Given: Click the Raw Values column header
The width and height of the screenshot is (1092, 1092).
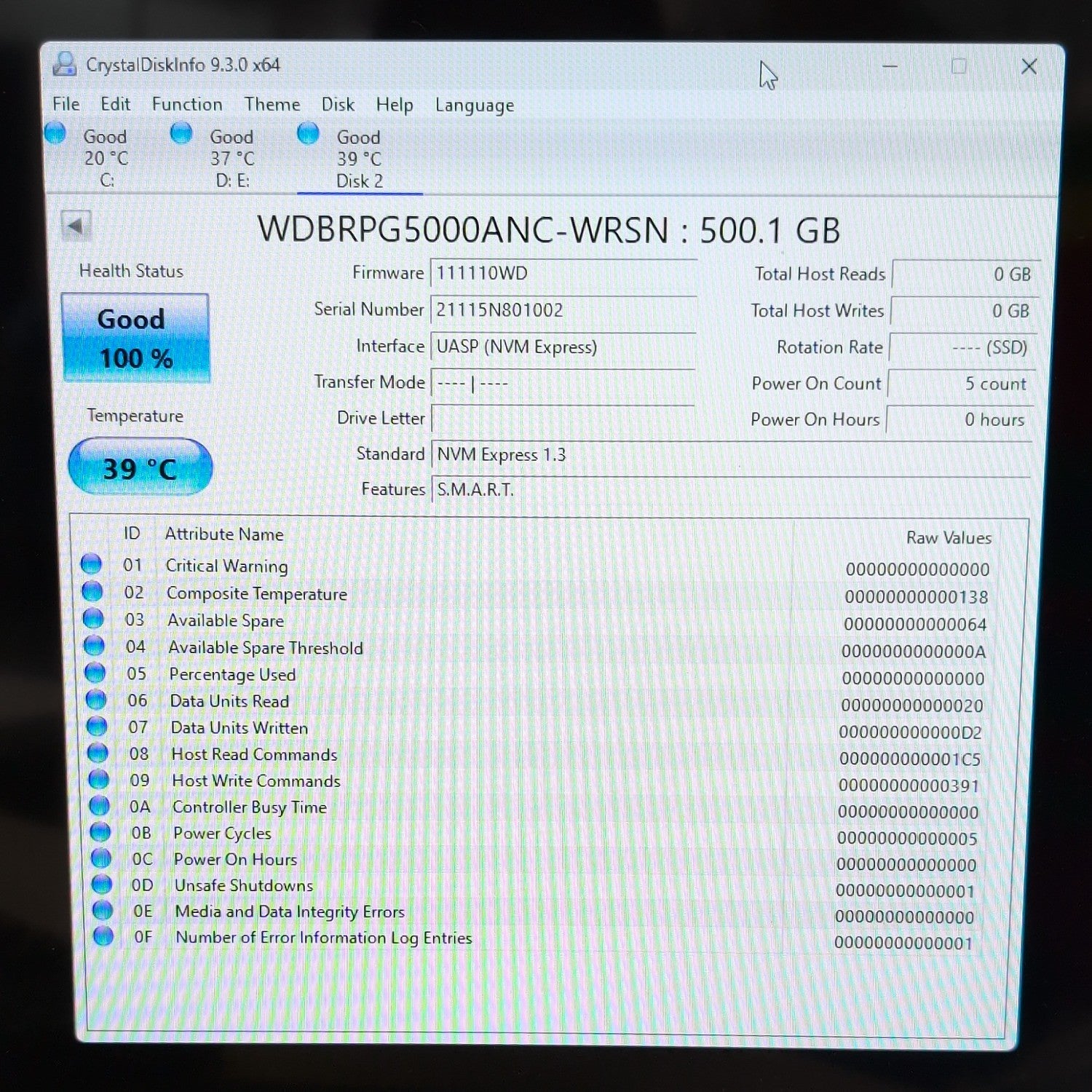Looking at the screenshot, I should [x=949, y=538].
